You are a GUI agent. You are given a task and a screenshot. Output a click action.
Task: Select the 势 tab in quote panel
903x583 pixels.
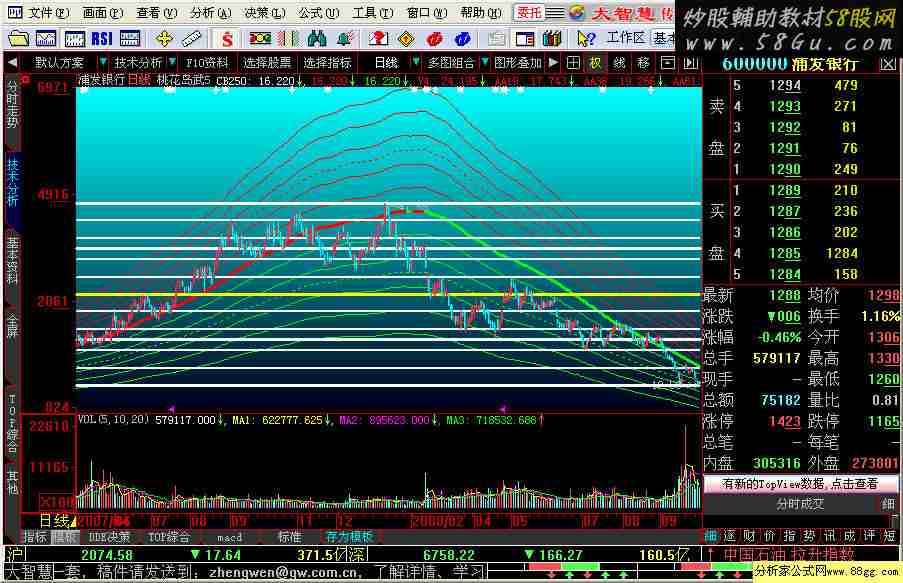809,536
